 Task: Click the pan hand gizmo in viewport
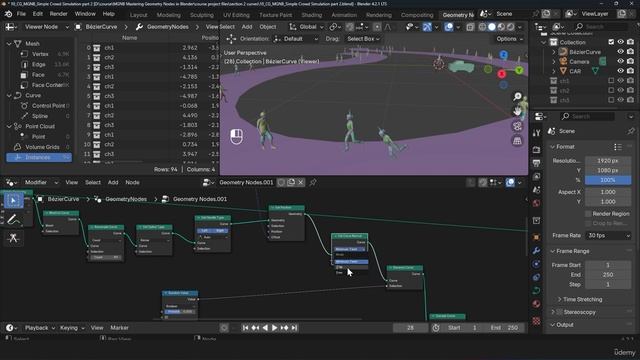[x=517, y=111]
